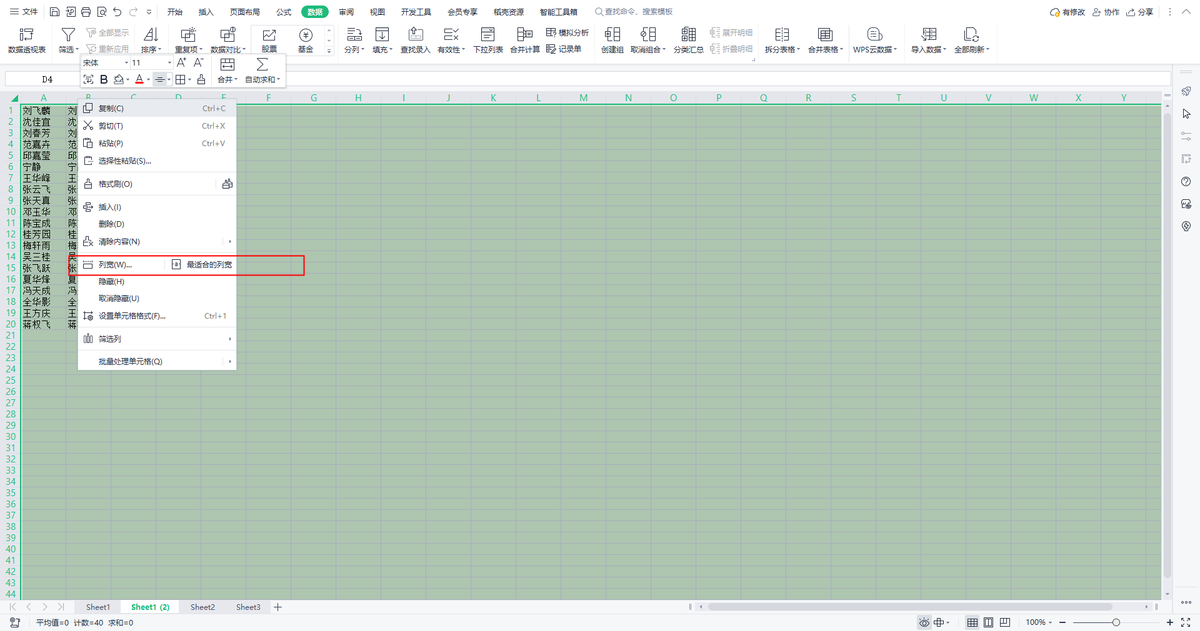Select 最适合的列宽 best-fit column width
This screenshot has height=631, width=1200.
pyautogui.click(x=202, y=264)
